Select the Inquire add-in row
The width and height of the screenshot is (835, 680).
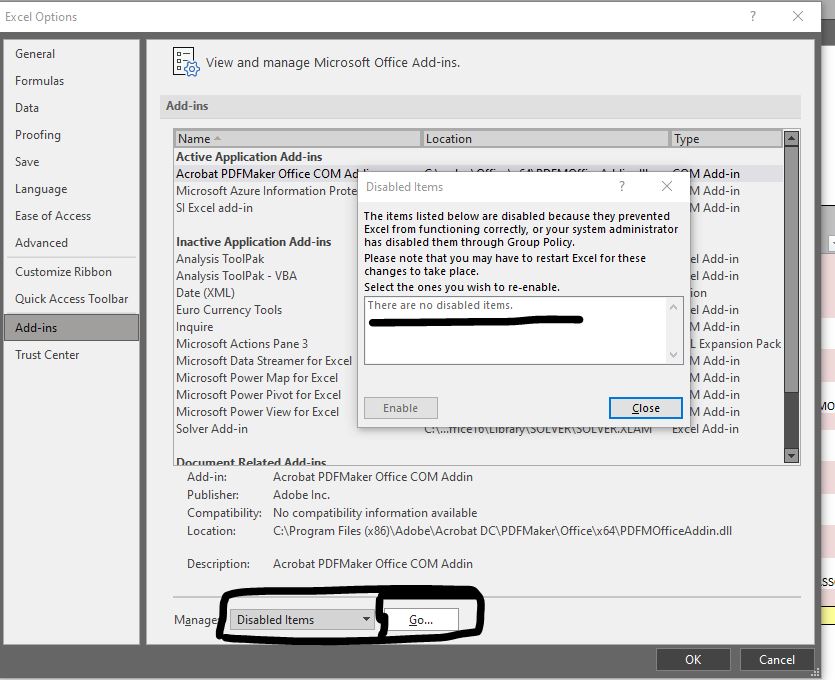[x=267, y=327]
